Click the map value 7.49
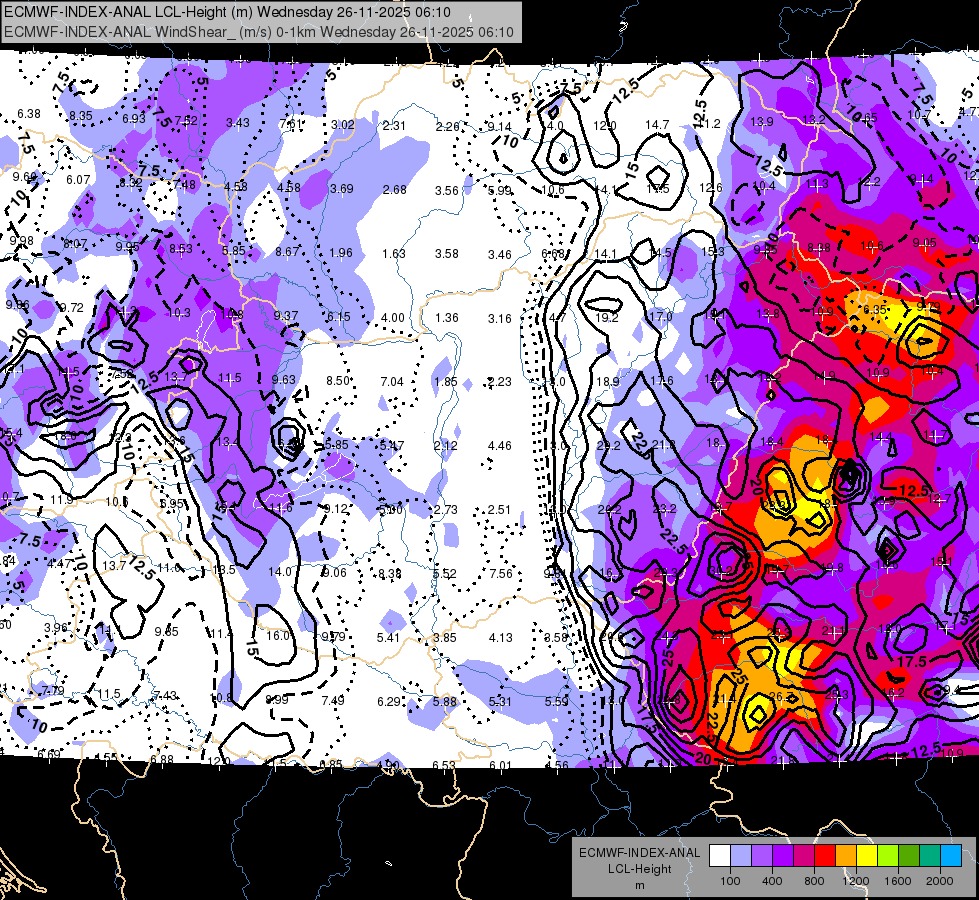This screenshot has height=900, width=979. click(x=333, y=701)
